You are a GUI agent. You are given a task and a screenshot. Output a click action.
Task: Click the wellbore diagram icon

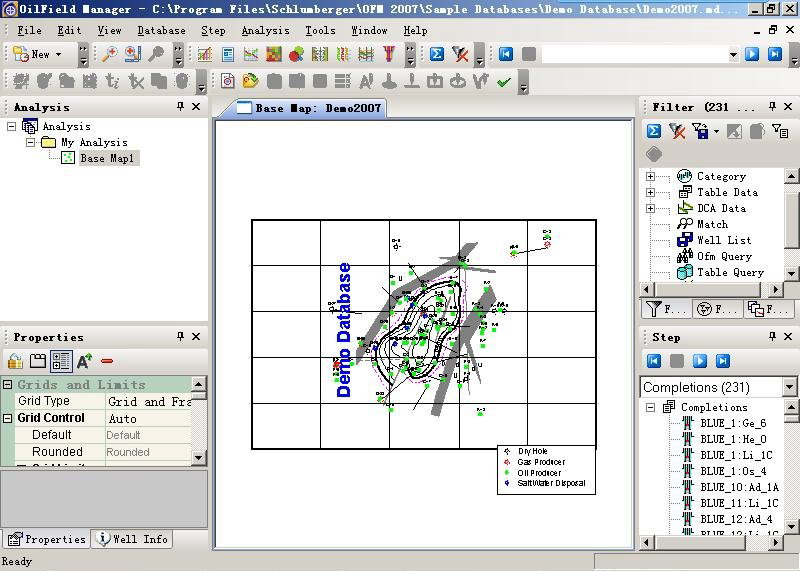[389, 54]
